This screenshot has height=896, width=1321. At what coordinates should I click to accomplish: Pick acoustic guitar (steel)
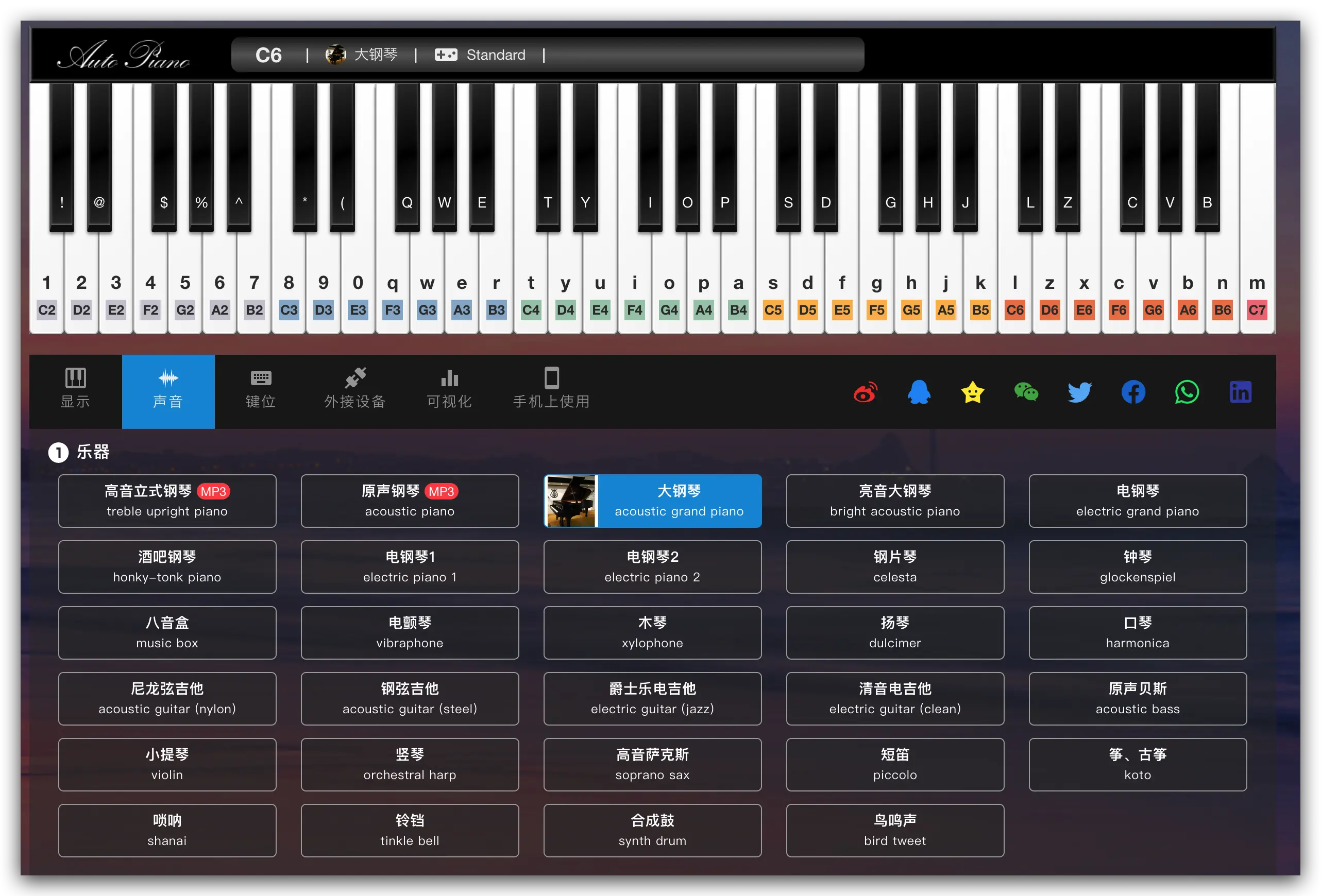410,698
